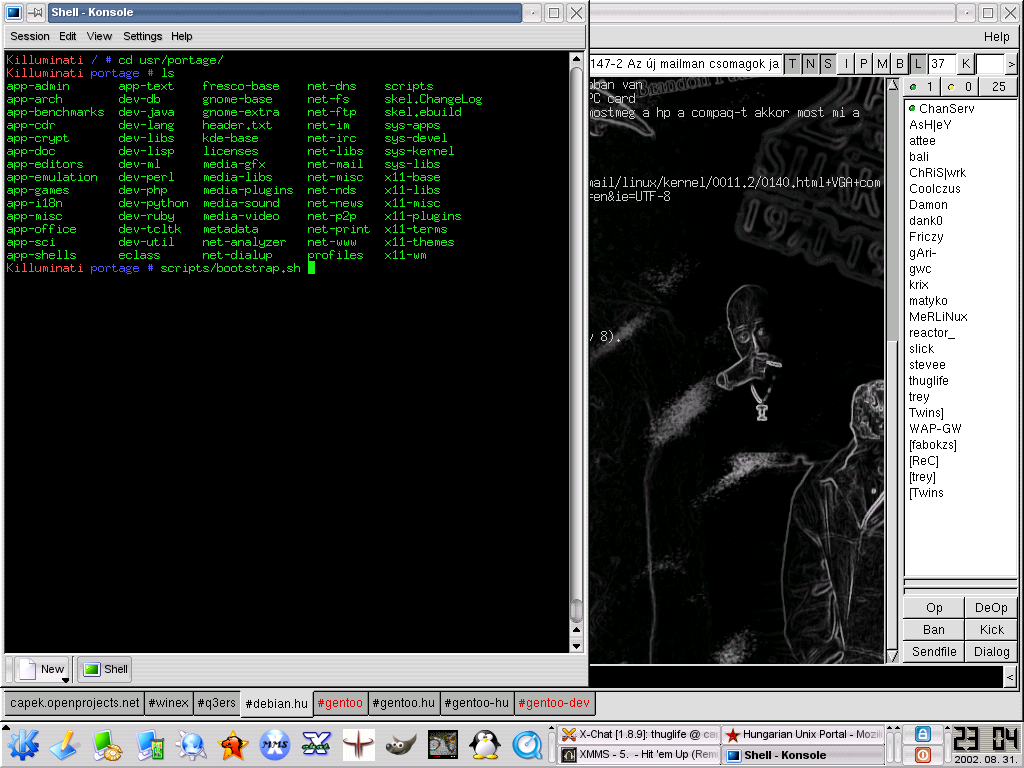This screenshot has width=1024, height=768.
Task: Switch to the #q3ers channel tab
Action: tap(217, 703)
